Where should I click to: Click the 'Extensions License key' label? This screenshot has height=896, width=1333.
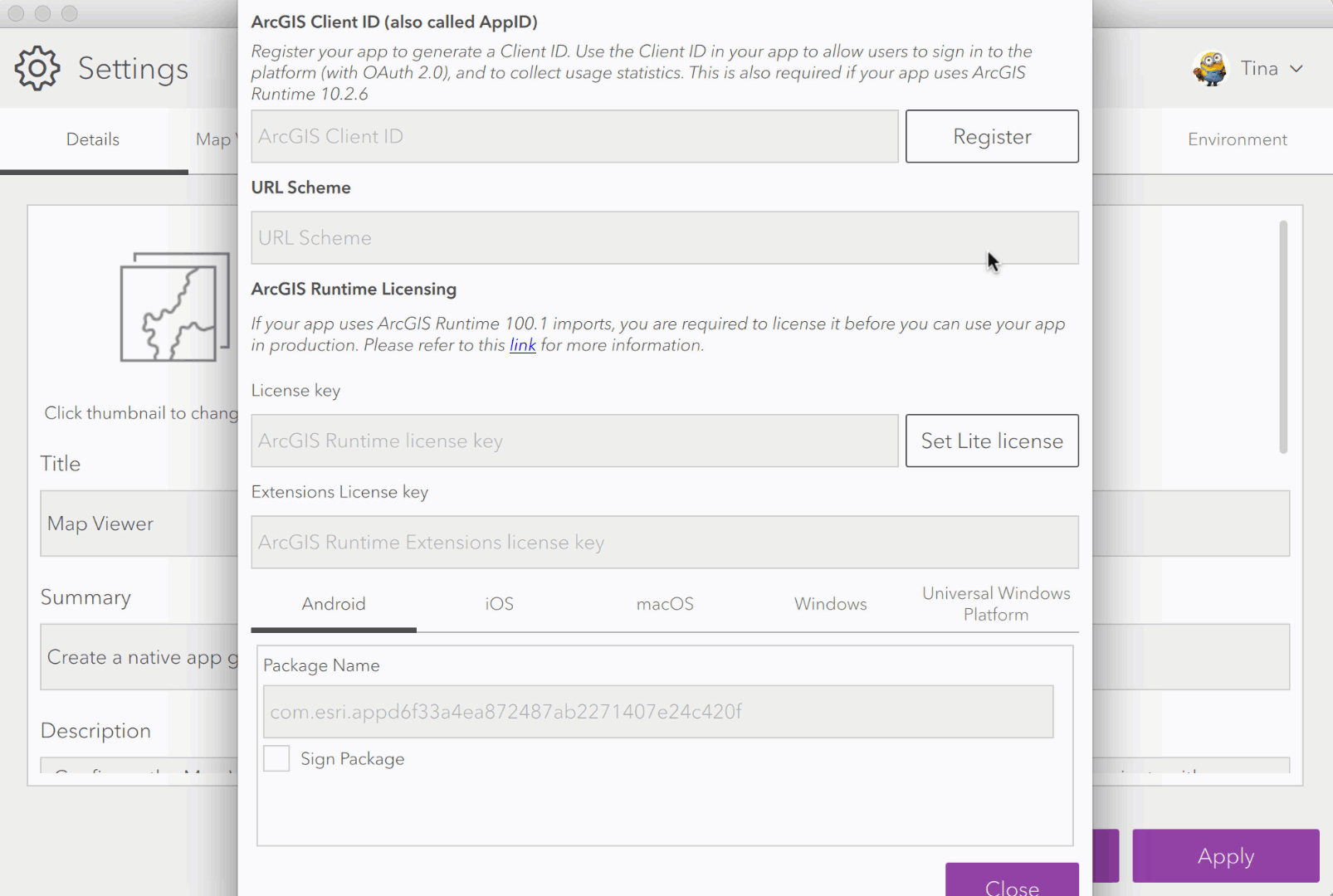tap(339, 492)
